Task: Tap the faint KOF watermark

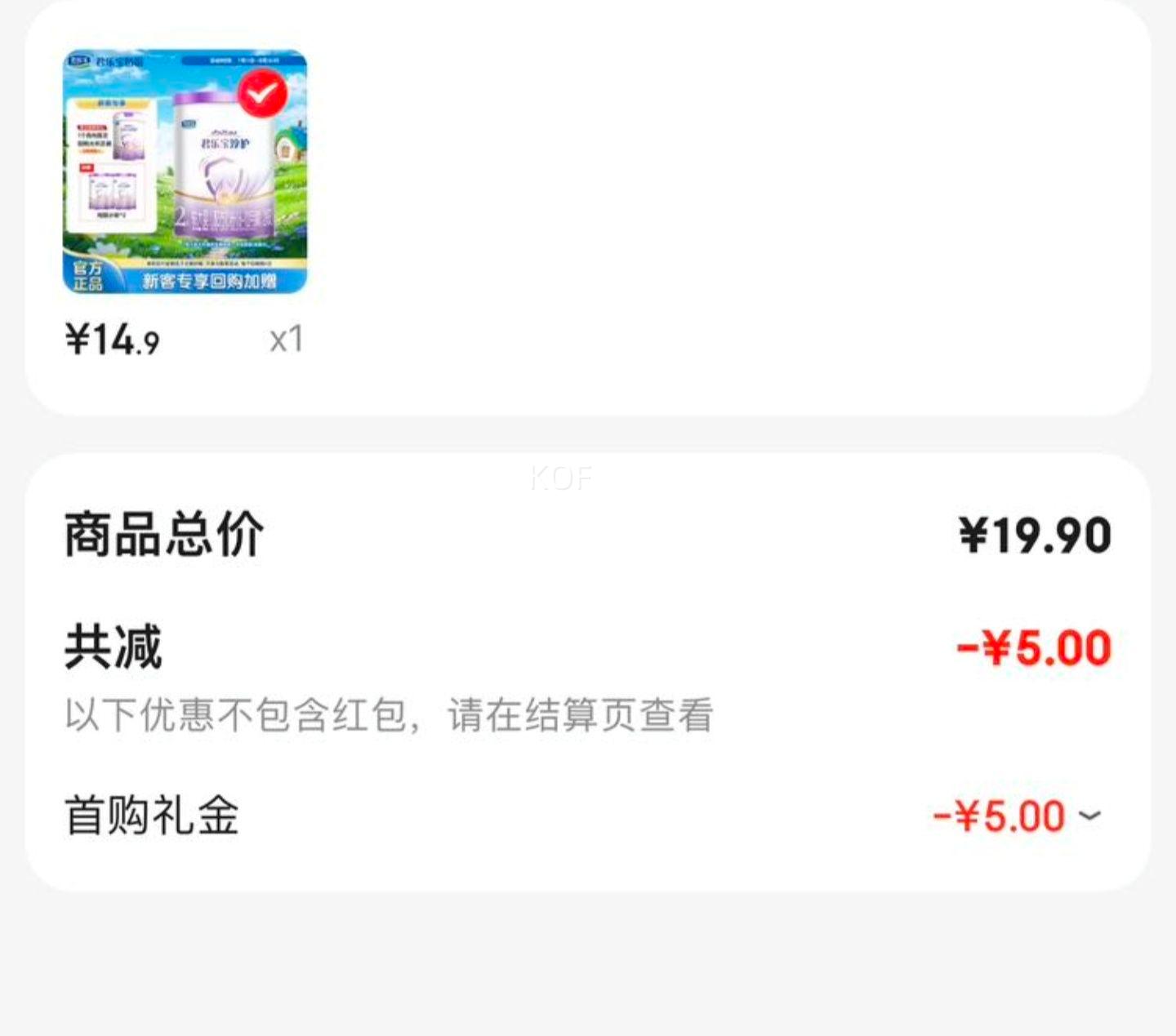Action: pos(561,478)
